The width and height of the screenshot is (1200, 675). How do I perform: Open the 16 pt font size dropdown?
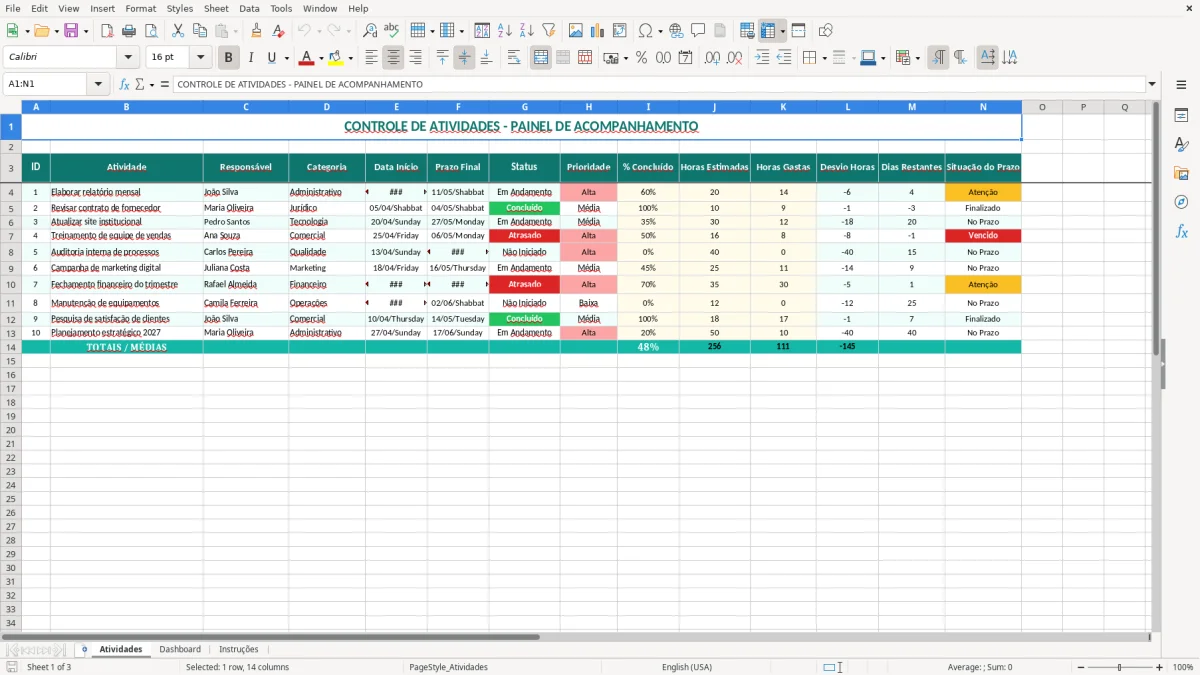200,58
